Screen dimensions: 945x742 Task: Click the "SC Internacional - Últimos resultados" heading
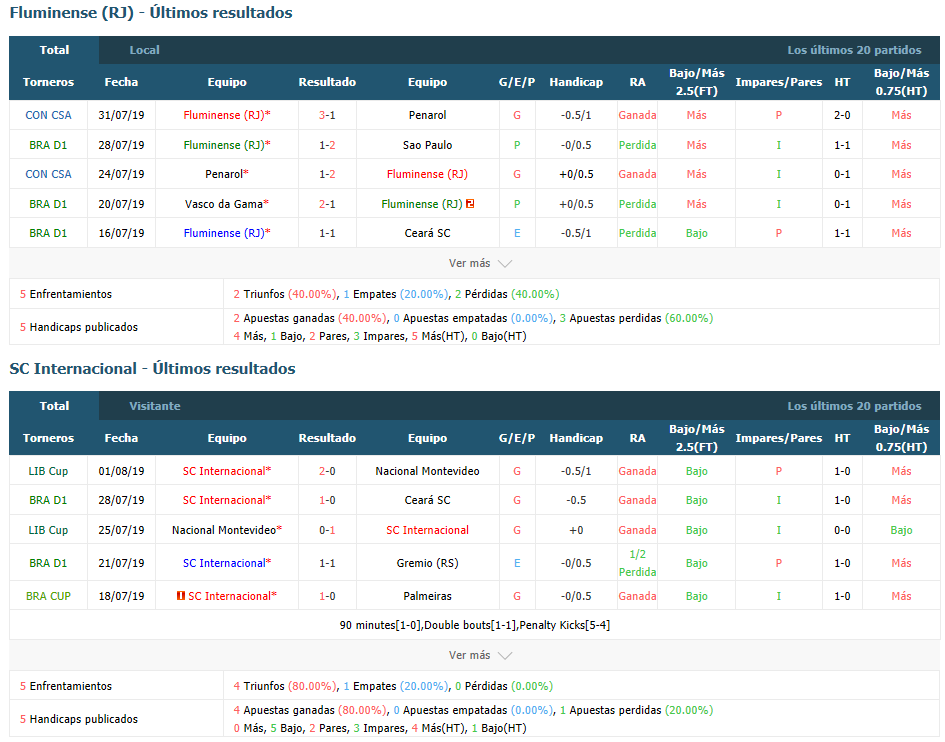click(152, 368)
